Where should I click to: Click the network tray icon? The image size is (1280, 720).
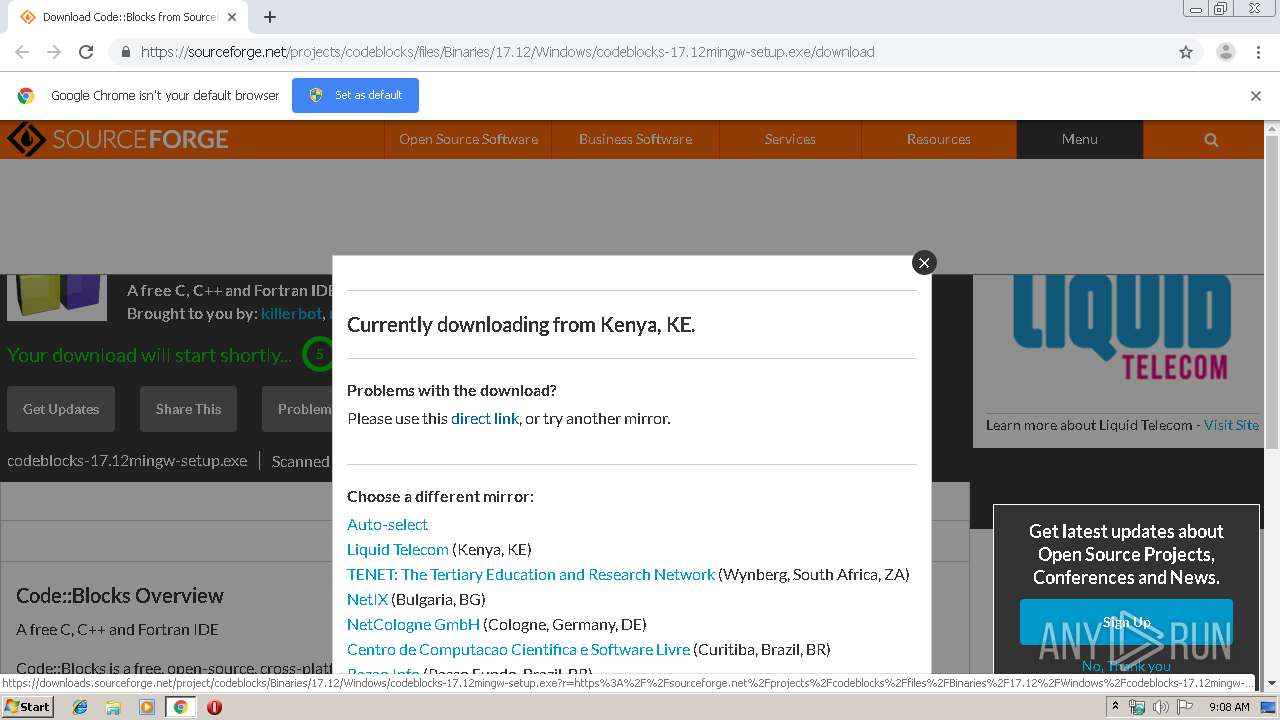[1137, 707]
